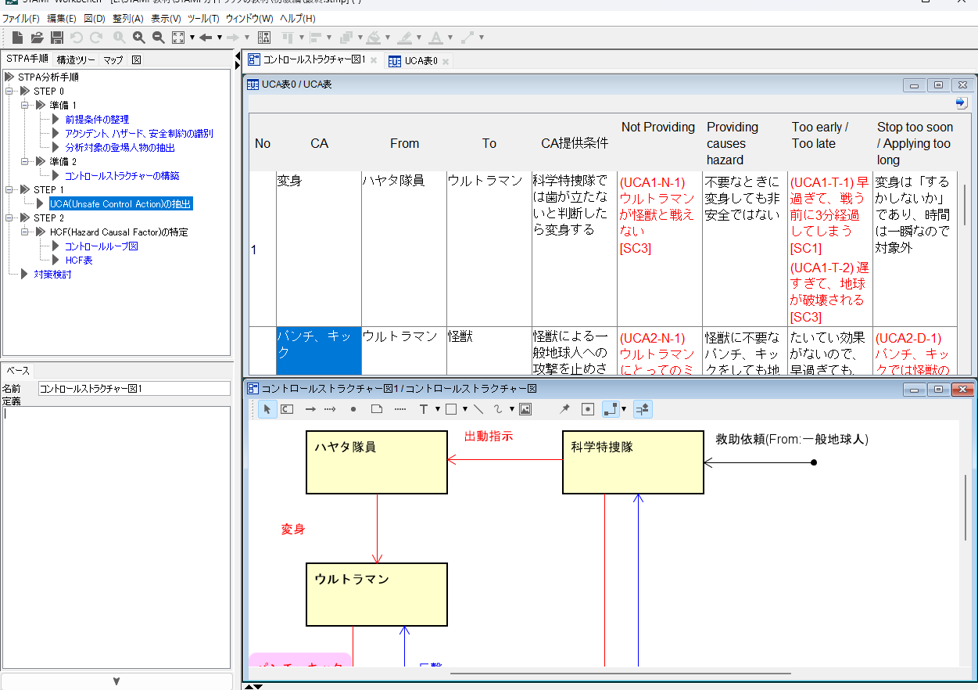Choose the freehand curve tool

(x=498, y=409)
